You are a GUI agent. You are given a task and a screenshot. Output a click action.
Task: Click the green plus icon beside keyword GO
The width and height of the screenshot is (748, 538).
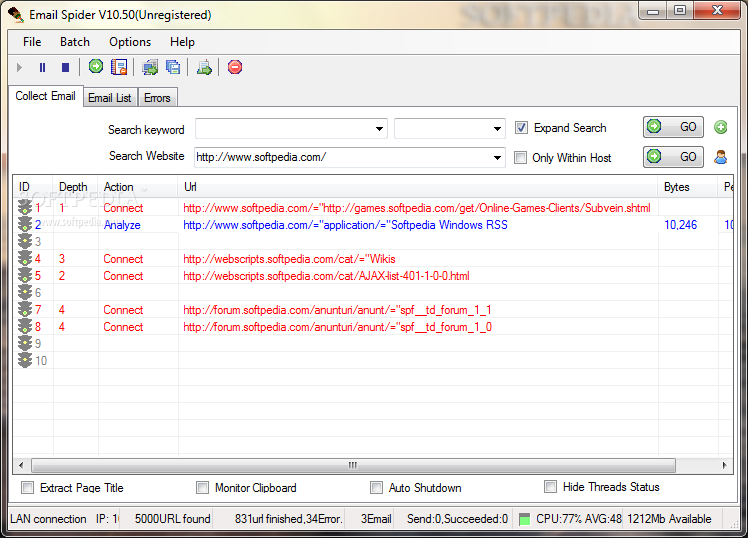(720, 127)
